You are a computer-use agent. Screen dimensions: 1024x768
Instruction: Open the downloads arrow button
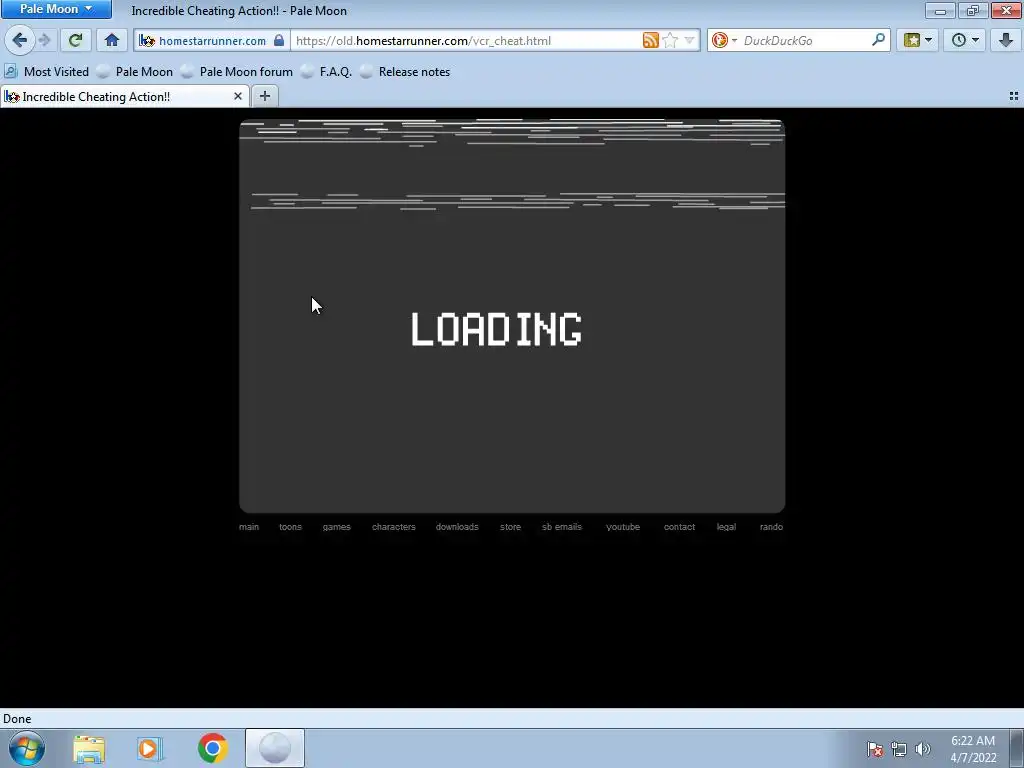[x=1006, y=40]
